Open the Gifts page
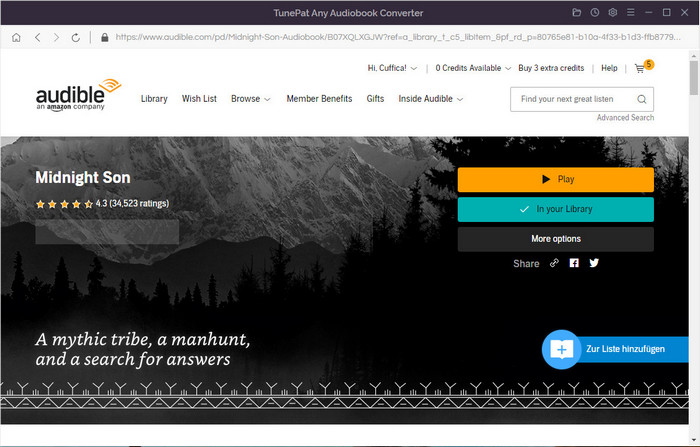This screenshot has height=447, width=700. [x=375, y=99]
